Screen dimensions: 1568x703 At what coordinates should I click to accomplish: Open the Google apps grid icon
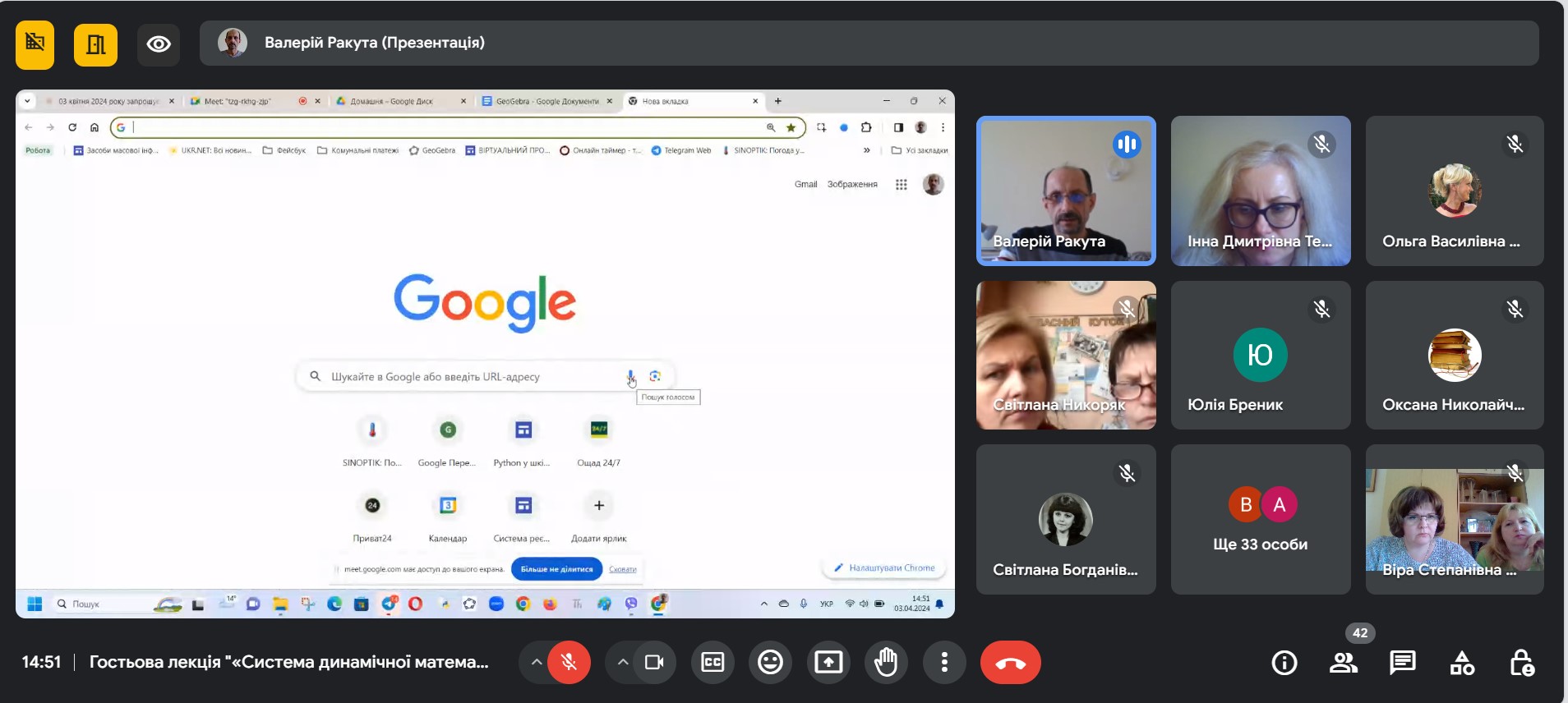coord(902,185)
